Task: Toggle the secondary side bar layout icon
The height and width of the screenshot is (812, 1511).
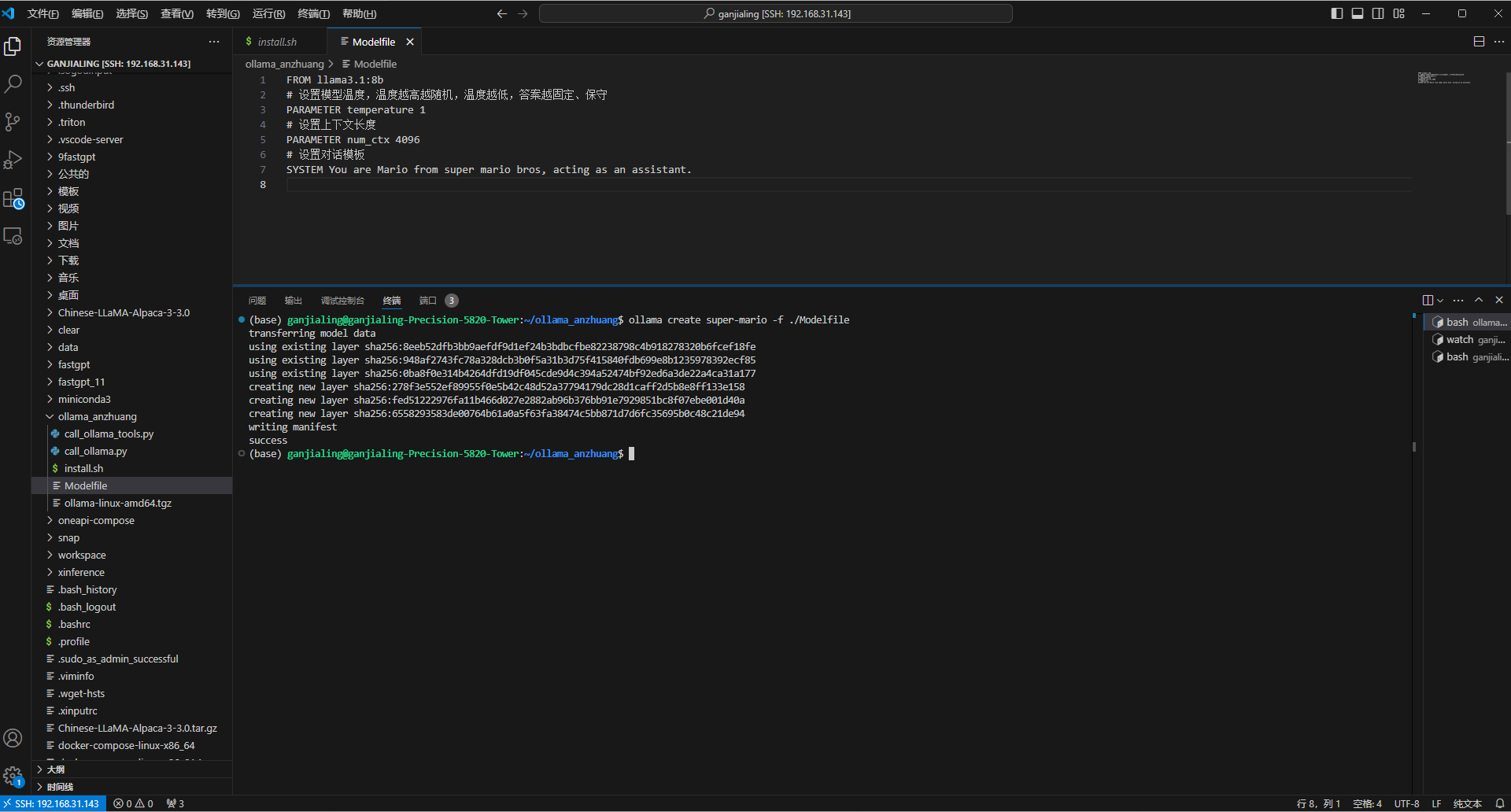Action: click(x=1378, y=13)
